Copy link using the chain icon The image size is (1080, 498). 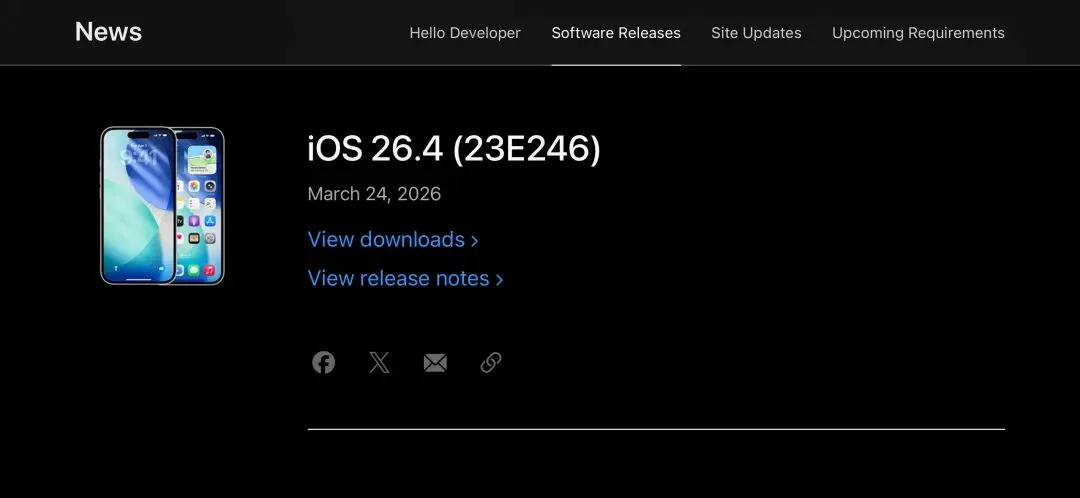(x=490, y=362)
